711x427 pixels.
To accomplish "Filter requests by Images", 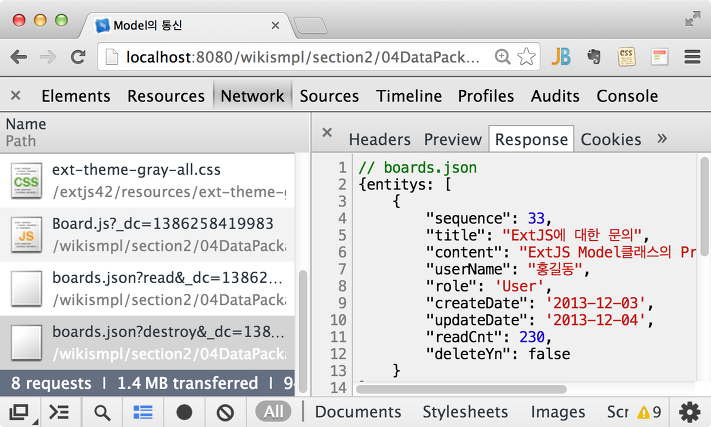I will click(x=558, y=412).
